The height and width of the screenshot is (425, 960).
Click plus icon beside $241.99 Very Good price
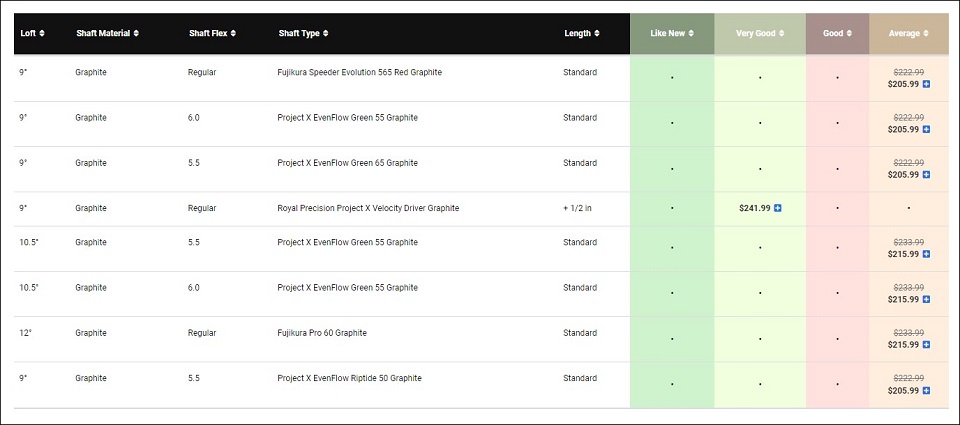pyautogui.click(x=778, y=208)
